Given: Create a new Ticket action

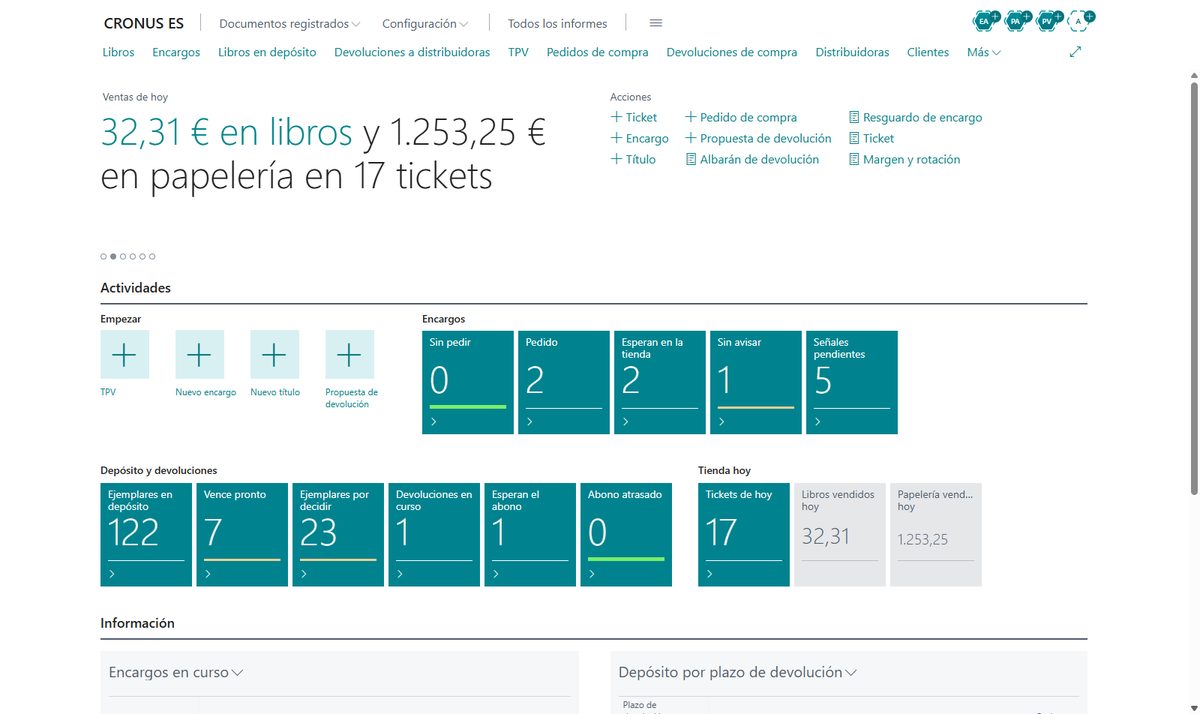Looking at the screenshot, I should coord(634,117).
